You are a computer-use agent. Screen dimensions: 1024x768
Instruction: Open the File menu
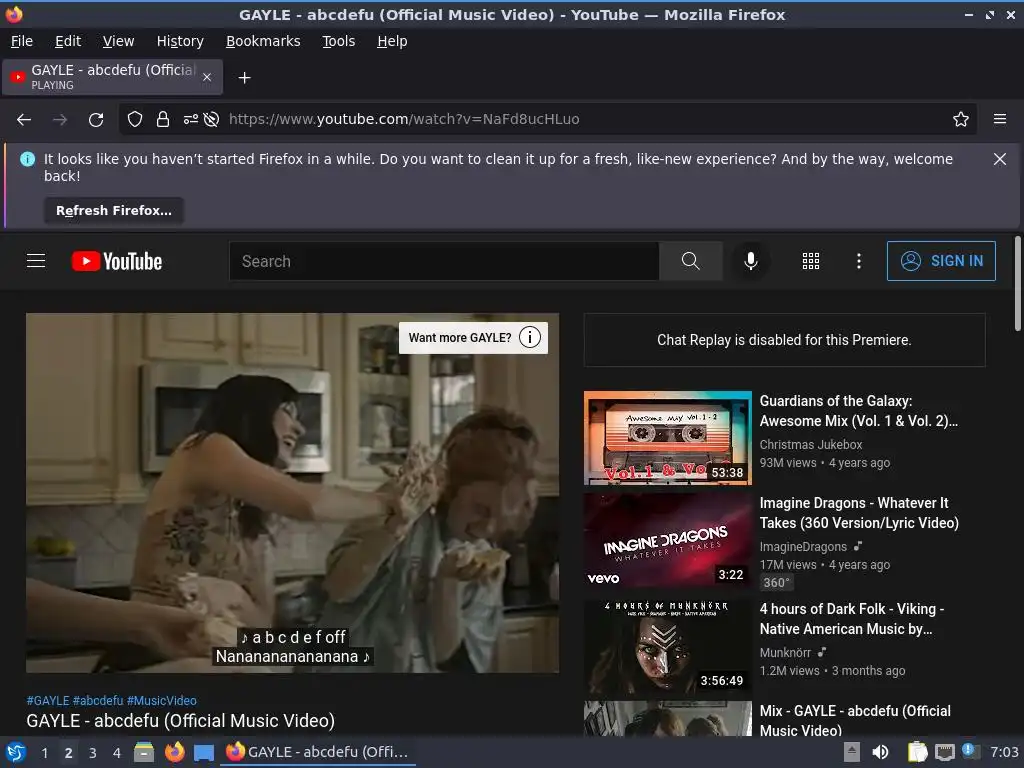click(22, 41)
